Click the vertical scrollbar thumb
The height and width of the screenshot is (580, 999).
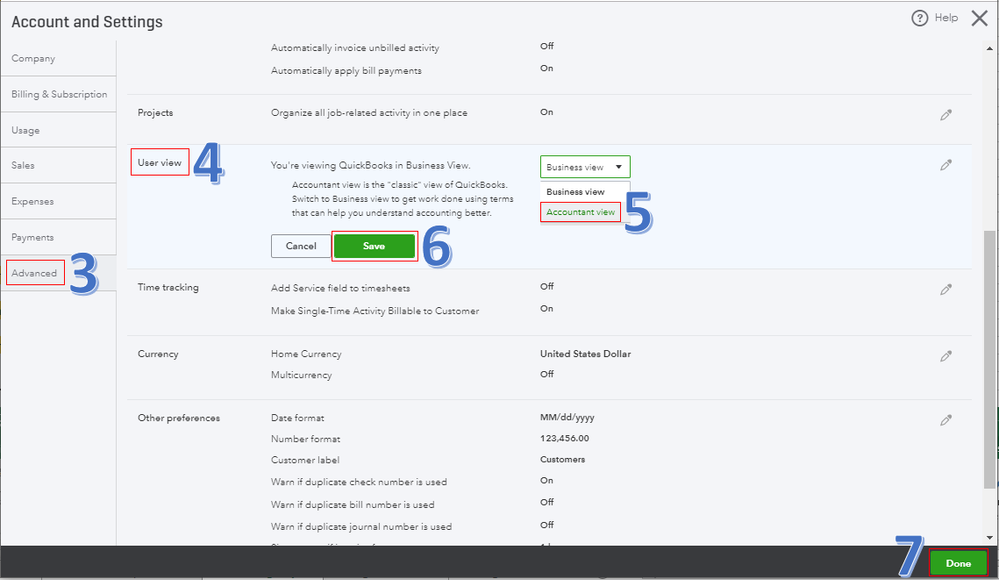989,359
